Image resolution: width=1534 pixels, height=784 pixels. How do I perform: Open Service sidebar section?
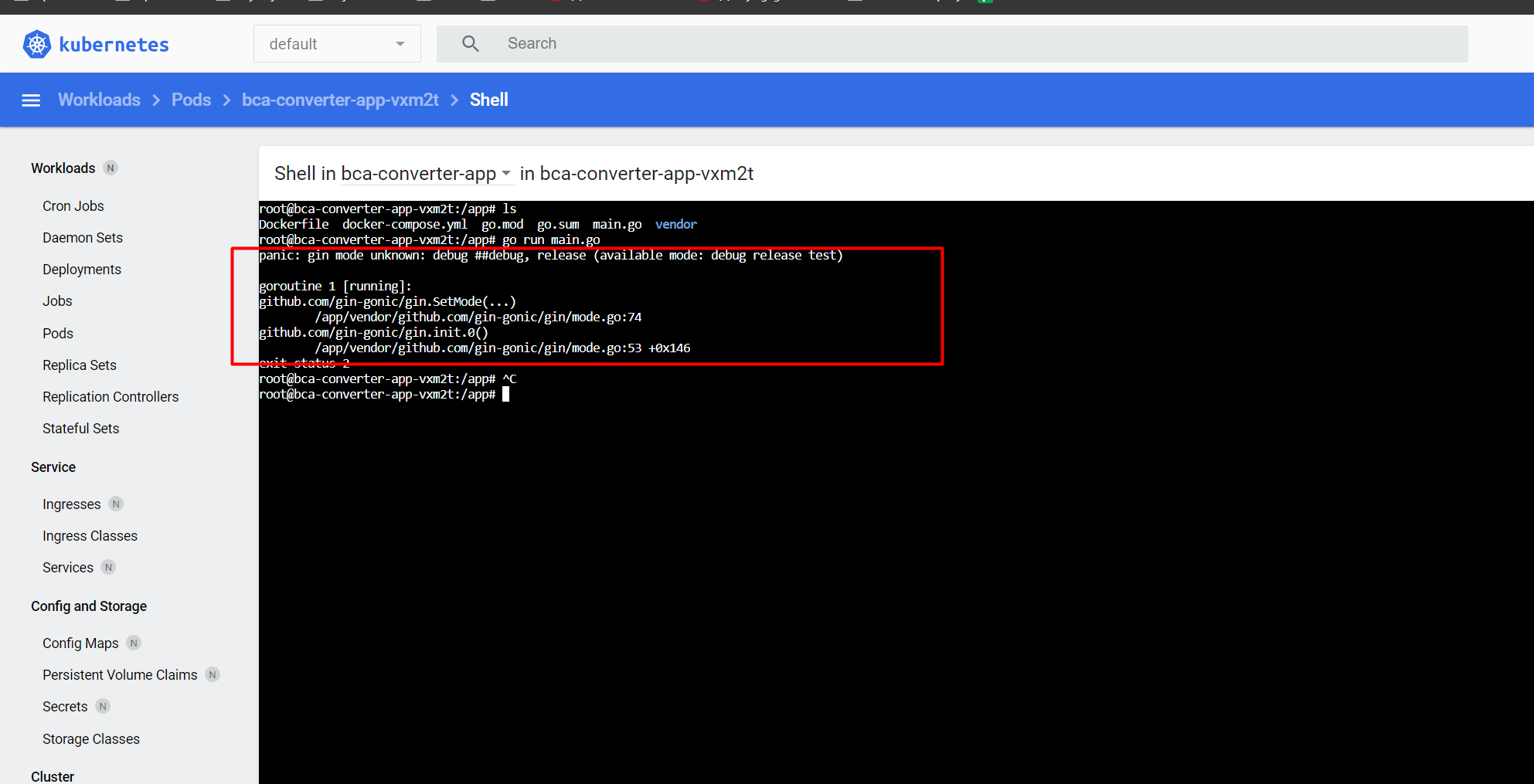[x=53, y=467]
